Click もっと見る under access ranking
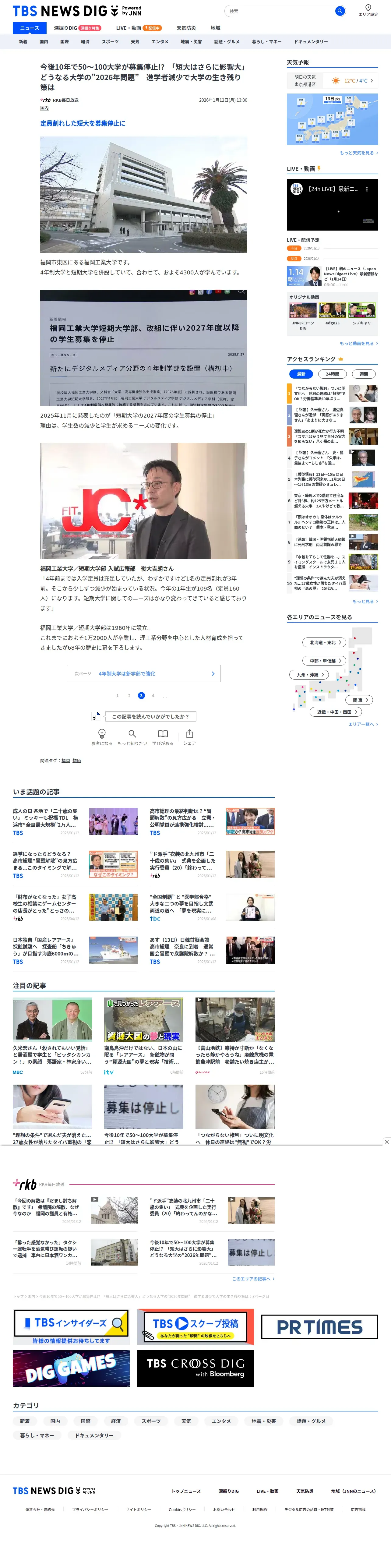 coord(365,601)
